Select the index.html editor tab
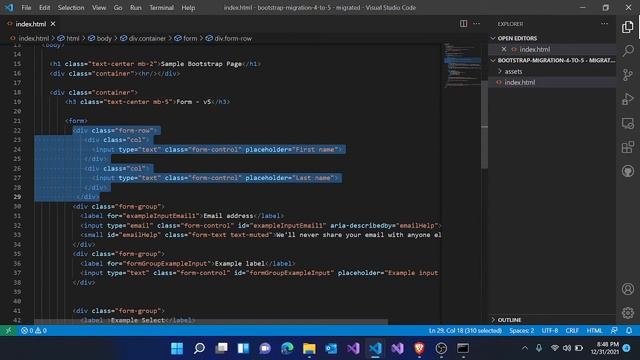This screenshot has width=640, height=360. (x=31, y=24)
